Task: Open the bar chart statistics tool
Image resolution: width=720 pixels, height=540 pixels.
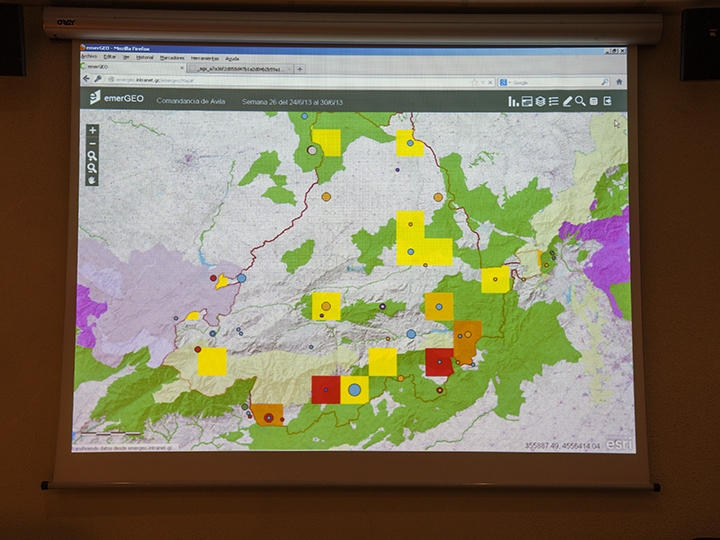Action: click(x=513, y=101)
